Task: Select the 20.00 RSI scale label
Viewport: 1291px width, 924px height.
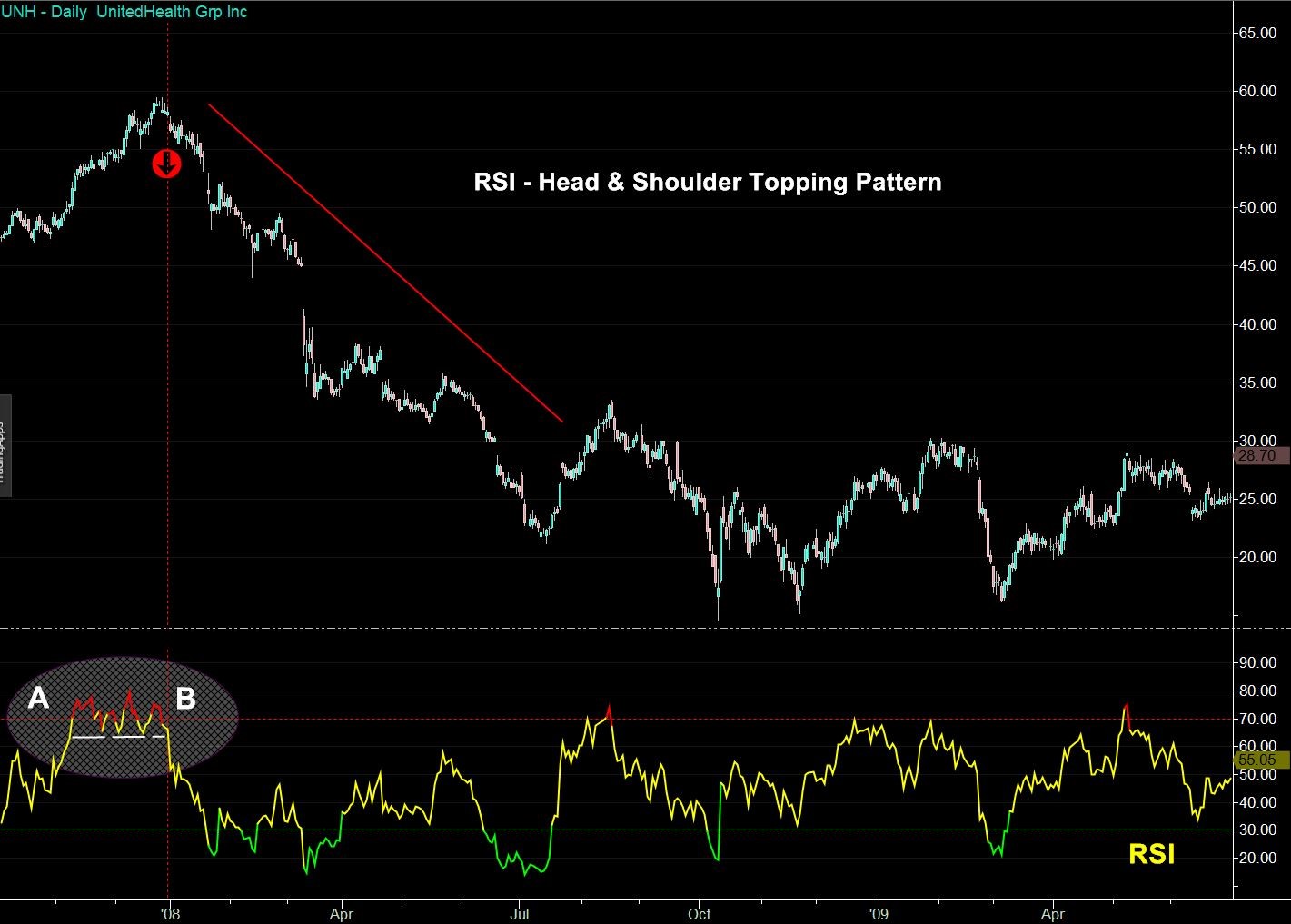Action: [1257, 858]
